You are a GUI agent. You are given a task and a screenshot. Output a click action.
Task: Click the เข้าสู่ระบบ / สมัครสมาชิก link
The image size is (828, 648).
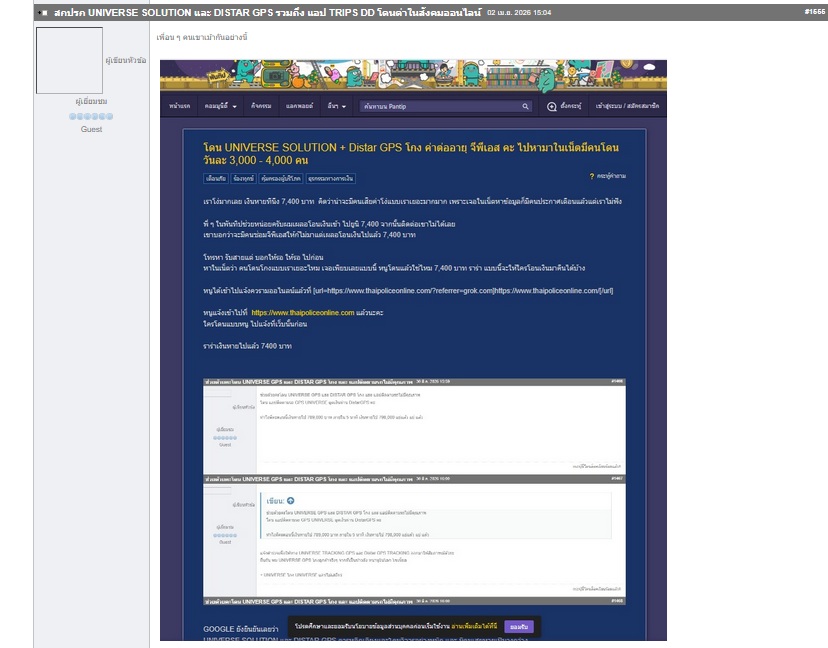click(x=627, y=106)
